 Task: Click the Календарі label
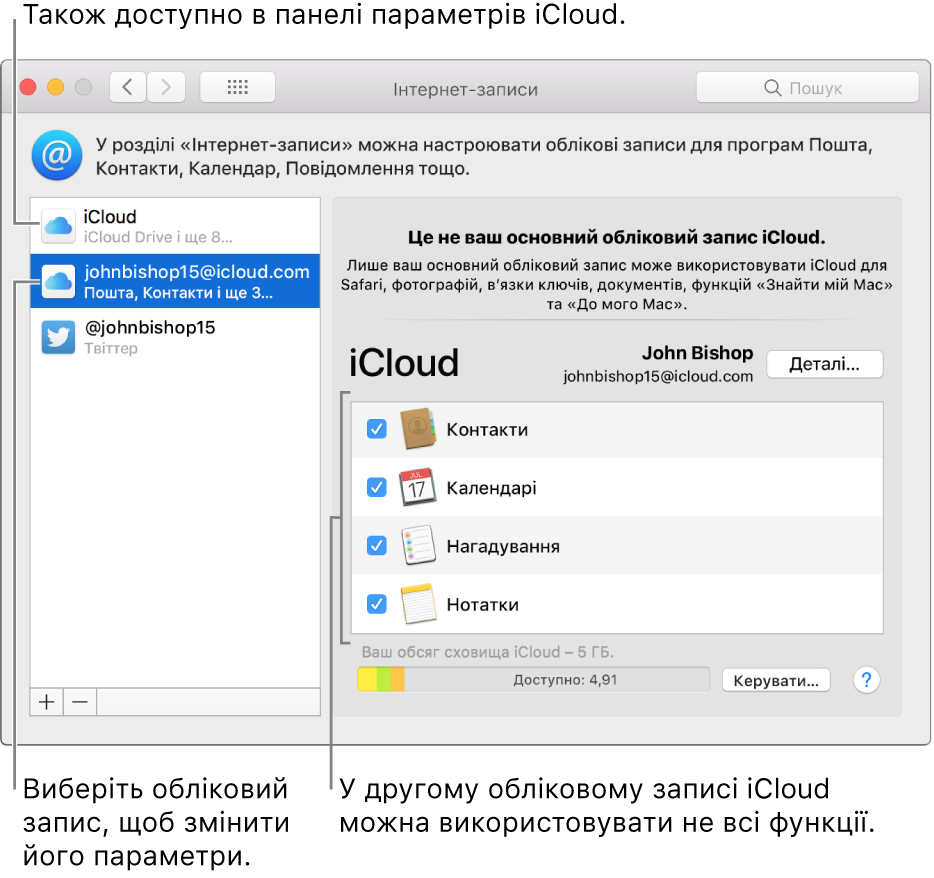click(491, 488)
